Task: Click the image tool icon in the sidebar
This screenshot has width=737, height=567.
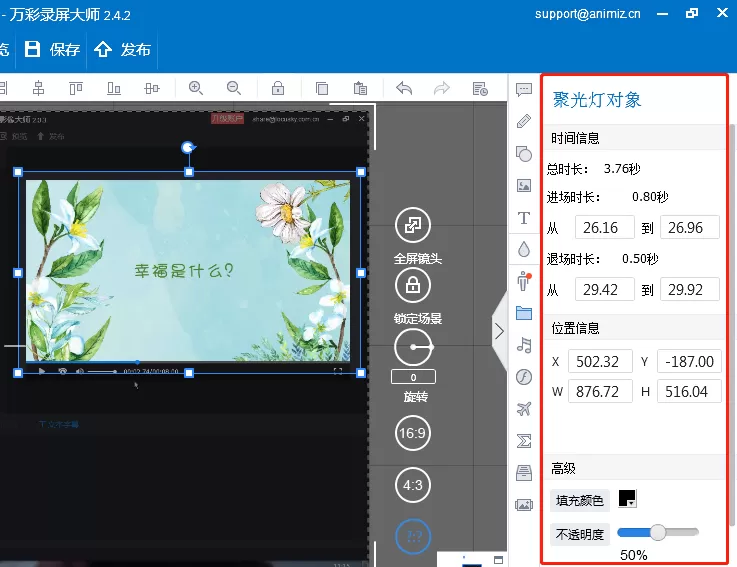Action: [x=524, y=186]
